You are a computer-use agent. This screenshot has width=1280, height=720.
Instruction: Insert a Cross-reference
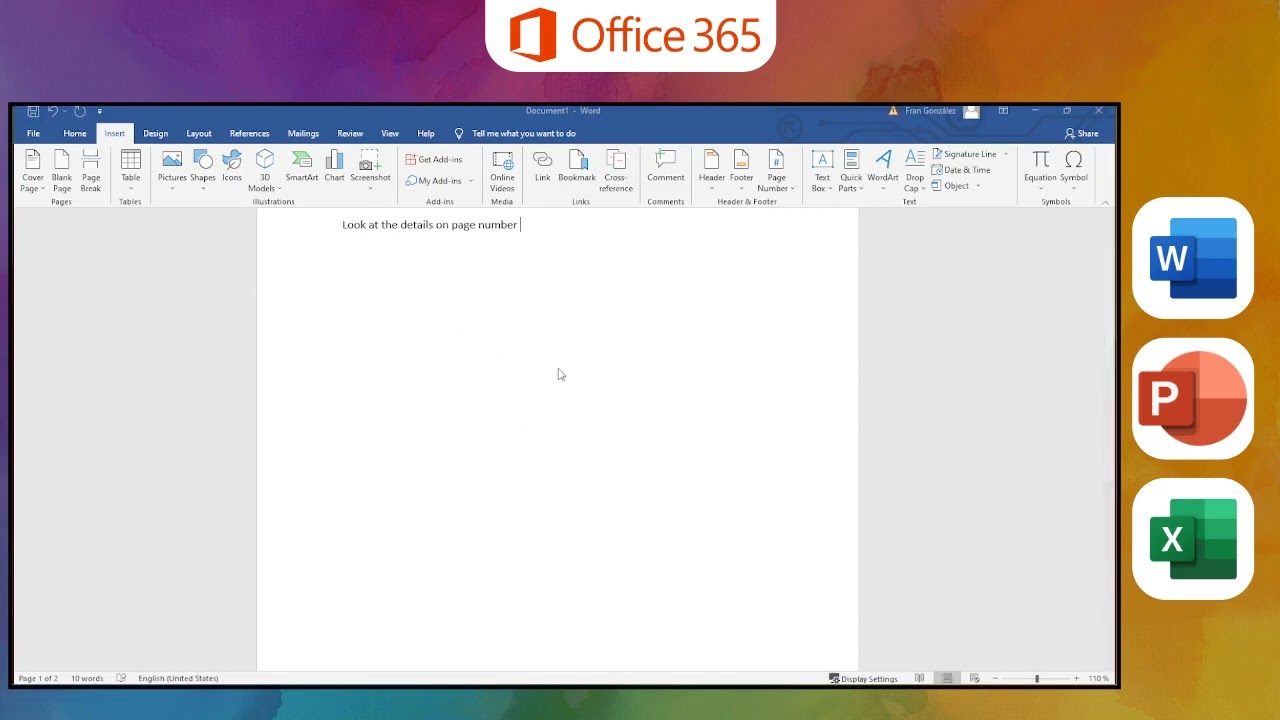click(616, 171)
